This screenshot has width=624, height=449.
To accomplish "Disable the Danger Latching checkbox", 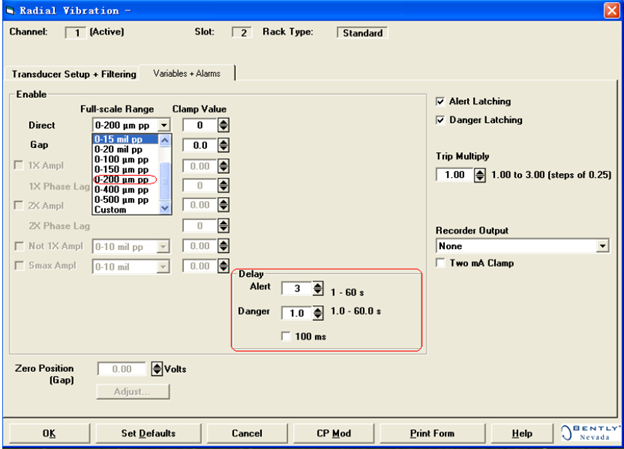I will tap(440, 120).
